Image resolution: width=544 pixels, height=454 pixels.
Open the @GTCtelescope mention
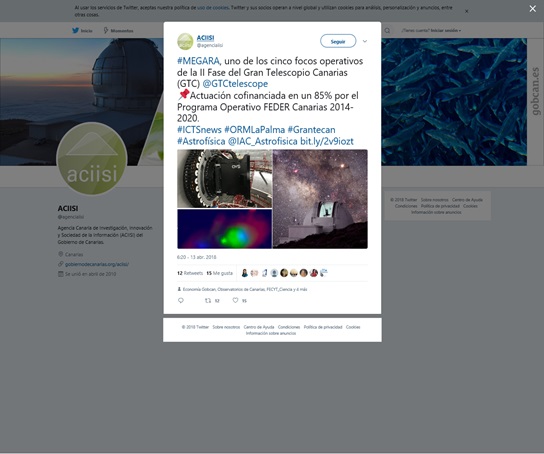click(235, 84)
